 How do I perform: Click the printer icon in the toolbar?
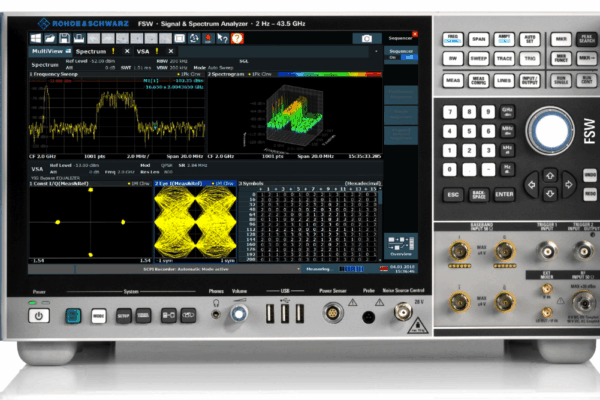point(79,38)
